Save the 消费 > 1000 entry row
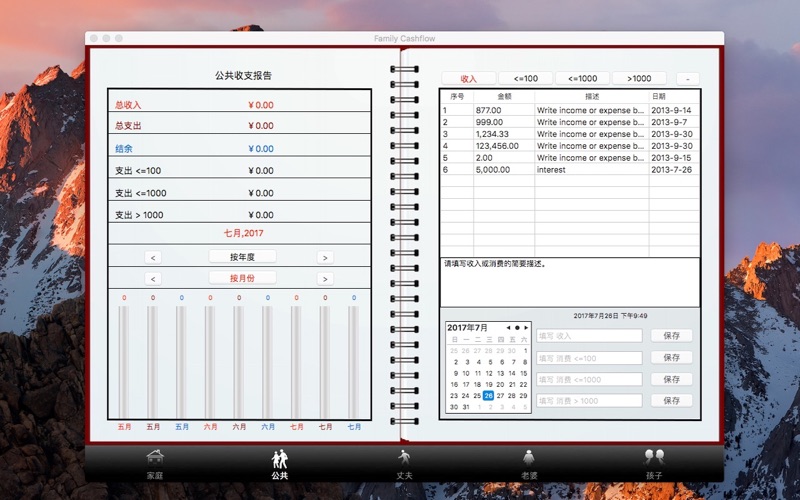The width and height of the screenshot is (800, 500). (671, 400)
